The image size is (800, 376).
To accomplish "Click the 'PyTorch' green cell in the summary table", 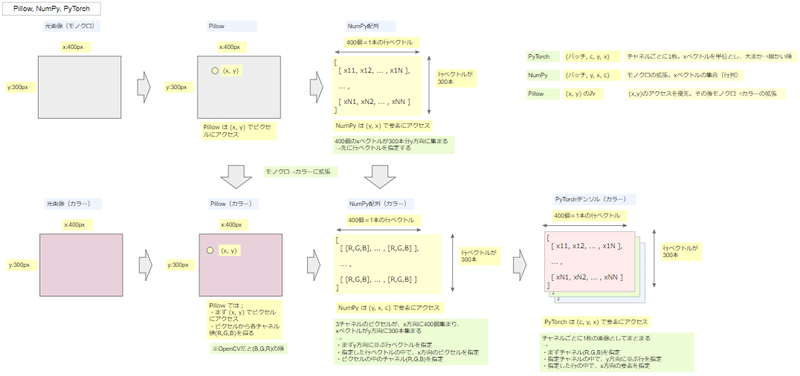I will pyautogui.click(x=542, y=57).
